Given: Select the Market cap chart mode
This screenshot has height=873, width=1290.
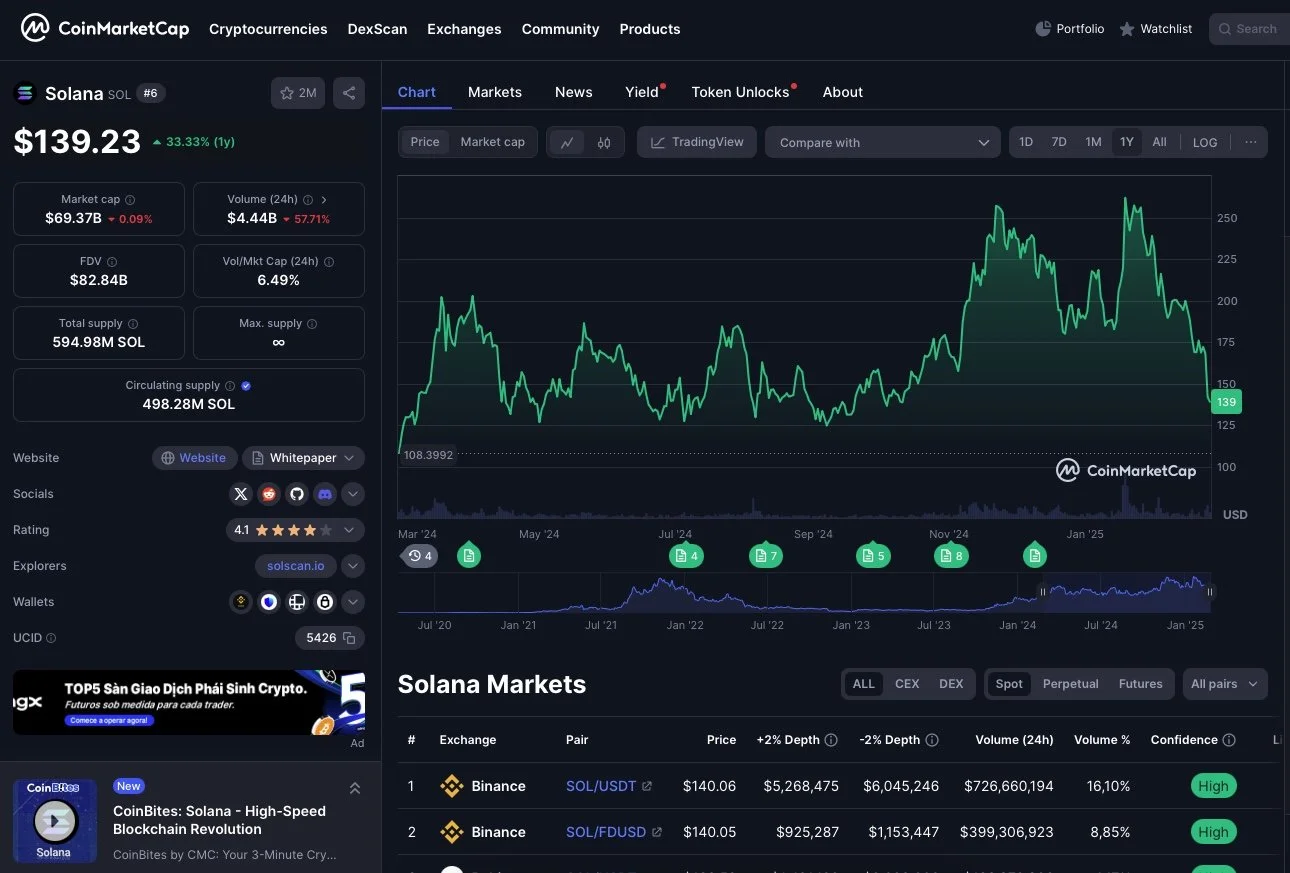Looking at the screenshot, I should (x=492, y=142).
